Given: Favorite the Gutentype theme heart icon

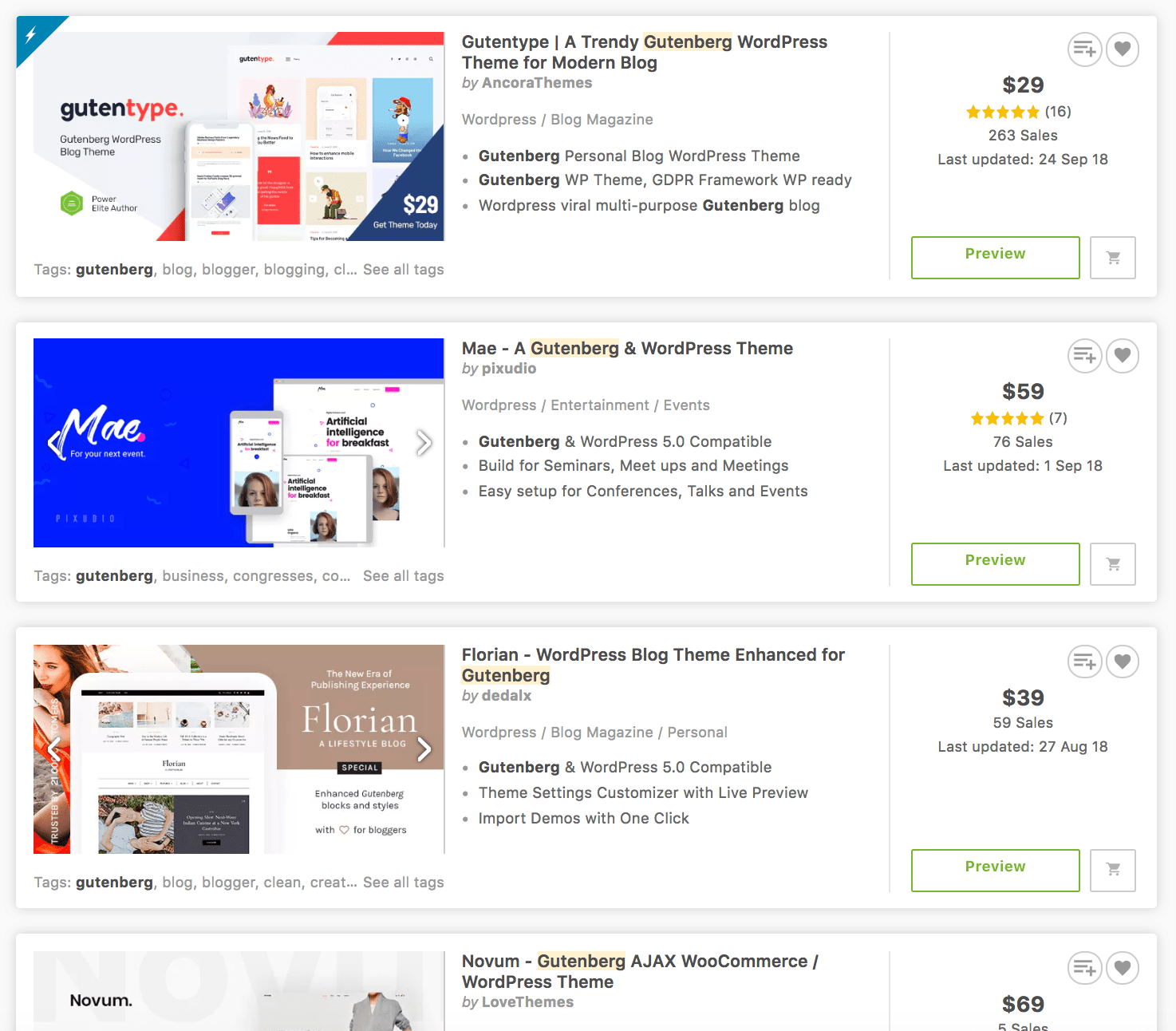Looking at the screenshot, I should (x=1123, y=49).
